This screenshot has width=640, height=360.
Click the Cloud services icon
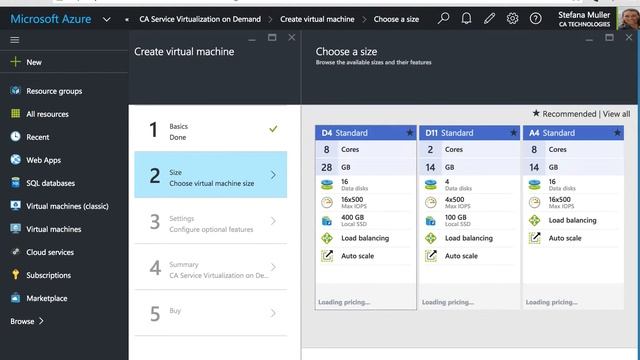16,251
